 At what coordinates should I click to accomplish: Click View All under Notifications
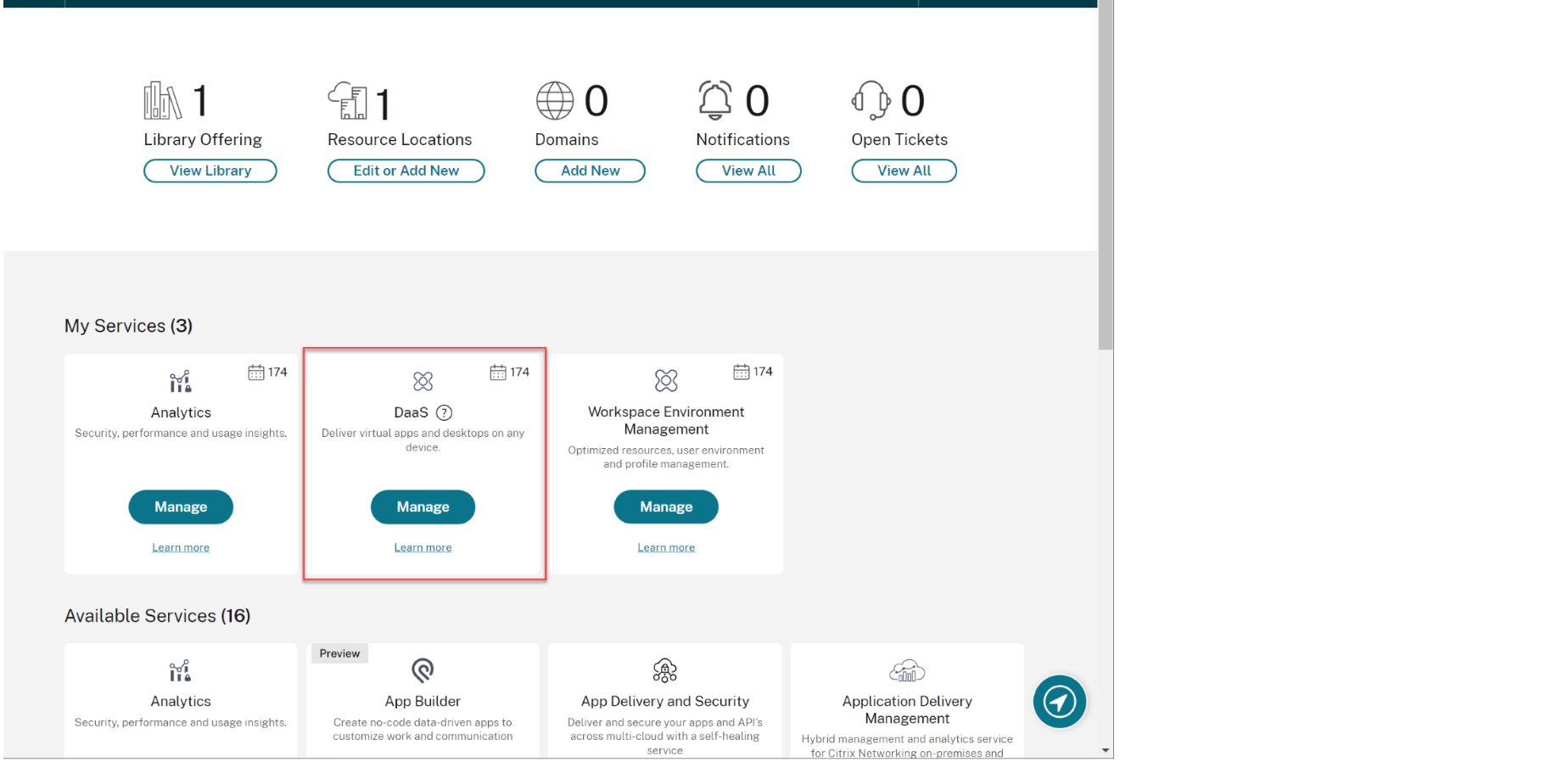tap(748, 171)
